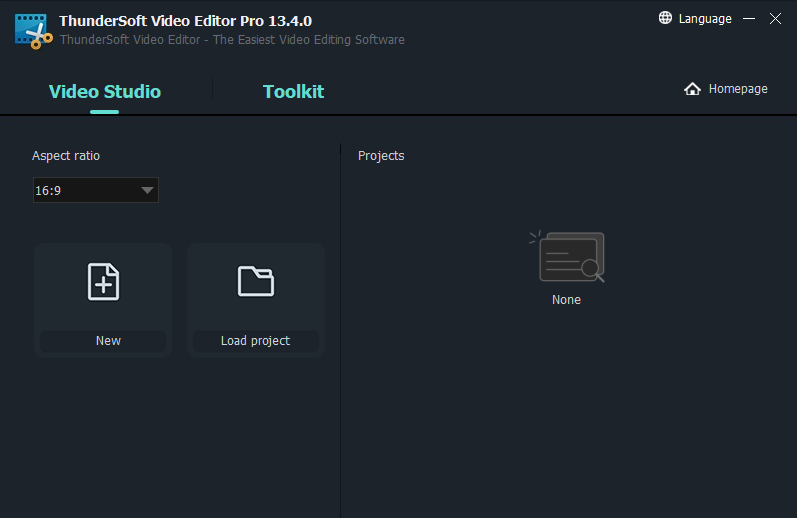This screenshot has width=797, height=518.
Task: Click the house Homepage icon
Action: click(692, 89)
